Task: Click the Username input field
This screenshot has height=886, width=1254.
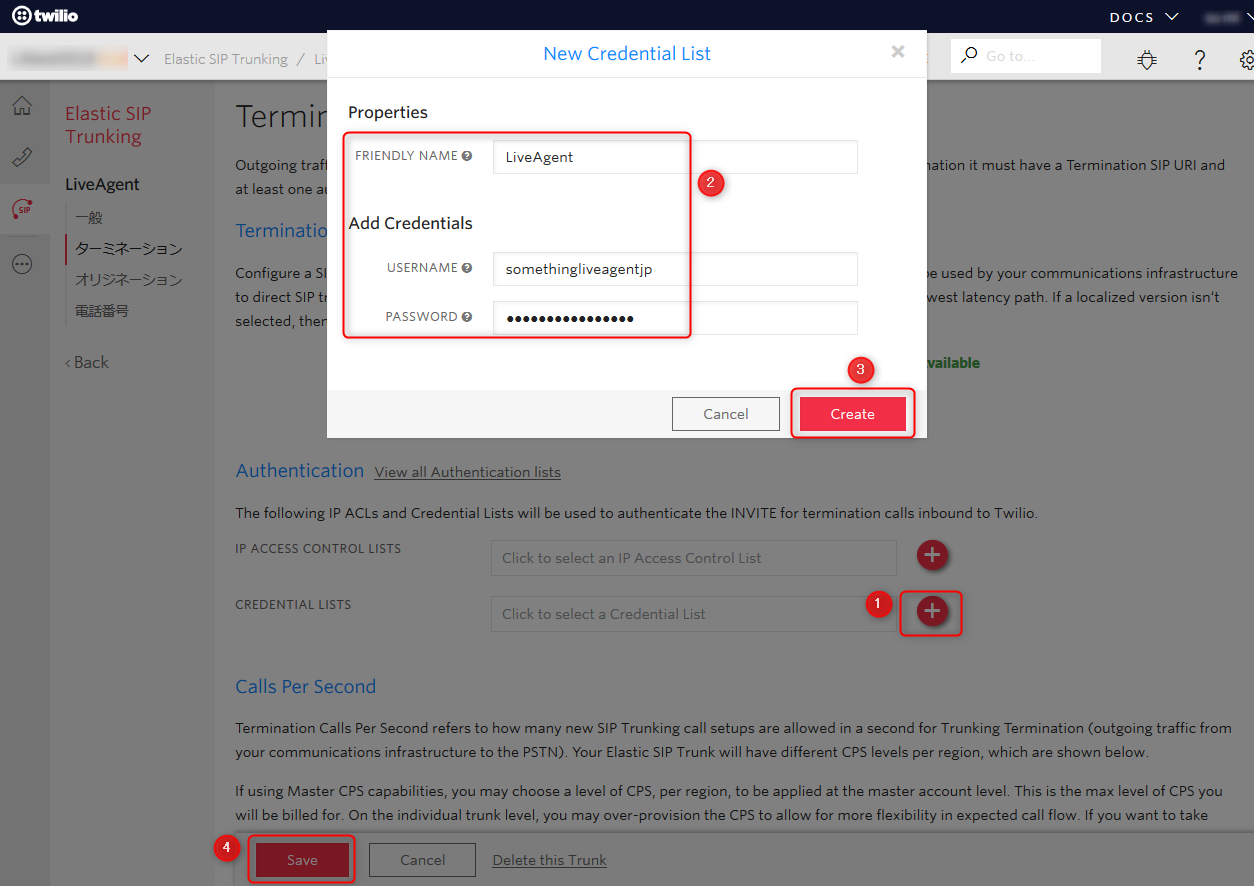Action: pyautogui.click(x=675, y=269)
